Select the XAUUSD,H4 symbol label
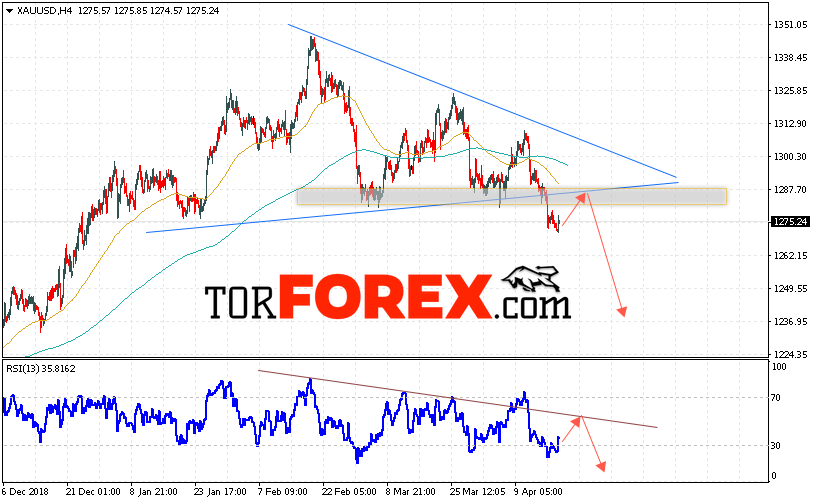The height and width of the screenshot is (503, 814). coord(45,10)
